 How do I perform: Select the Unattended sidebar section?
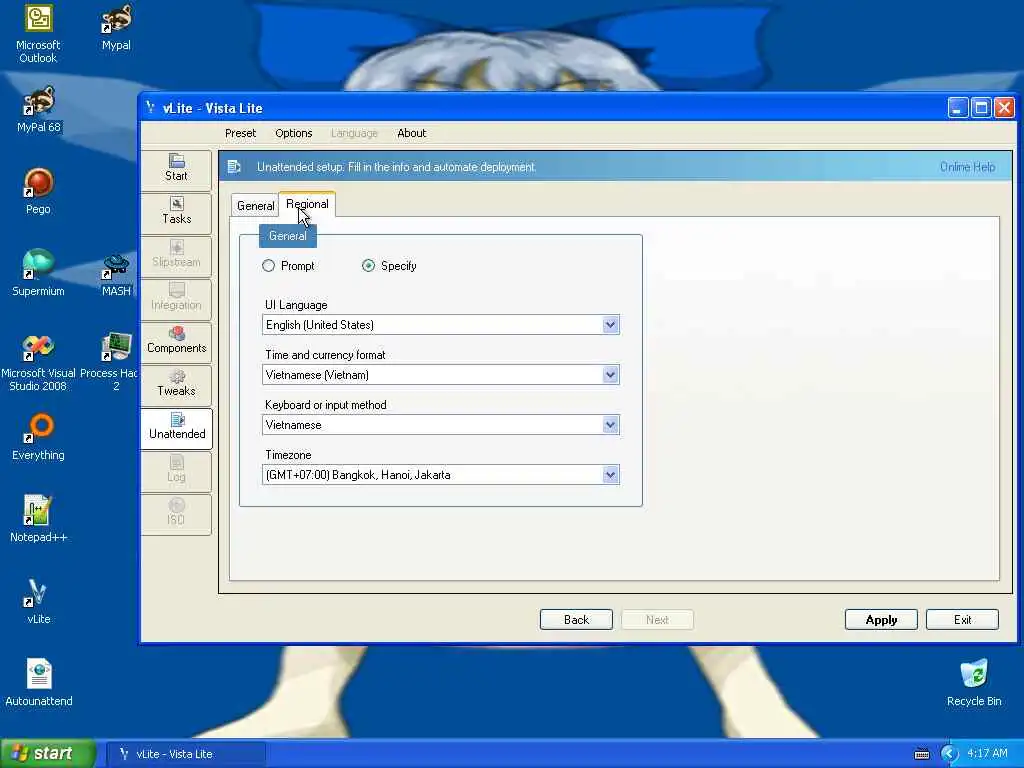(176, 427)
